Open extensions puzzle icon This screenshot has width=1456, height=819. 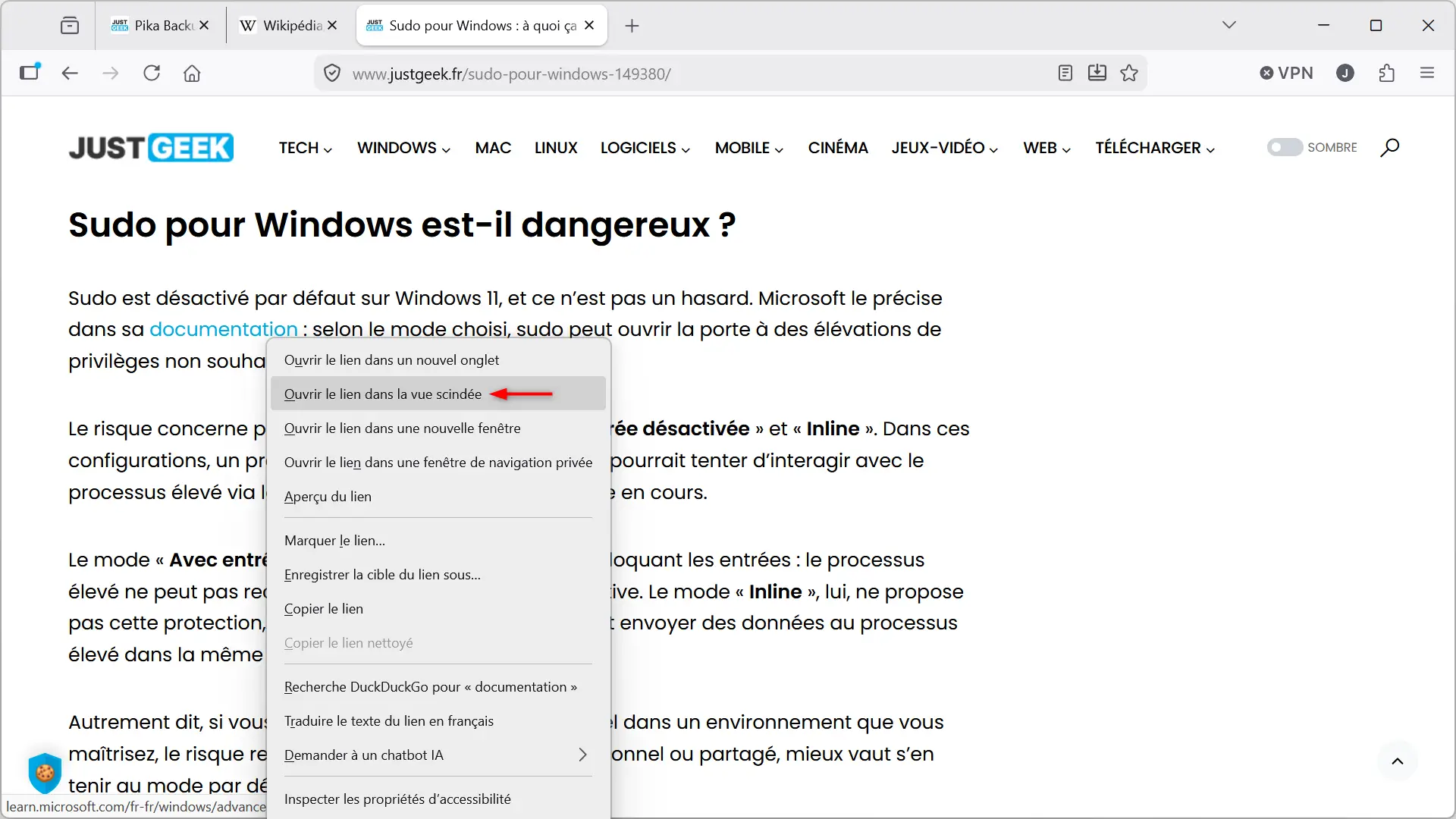(1387, 73)
